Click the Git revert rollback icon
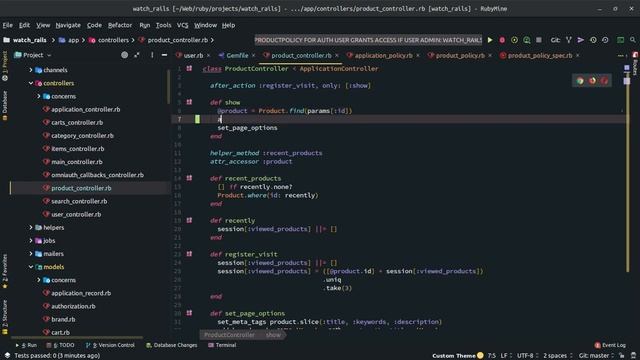Image resolution: width=640 pixels, height=360 pixels. [x=605, y=40]
